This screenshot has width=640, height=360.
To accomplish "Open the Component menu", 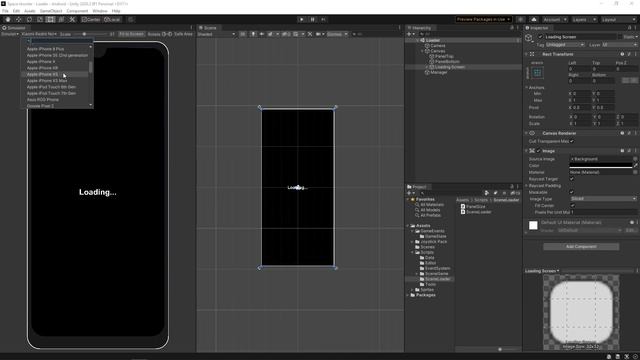I will click(x=77, y=11).
